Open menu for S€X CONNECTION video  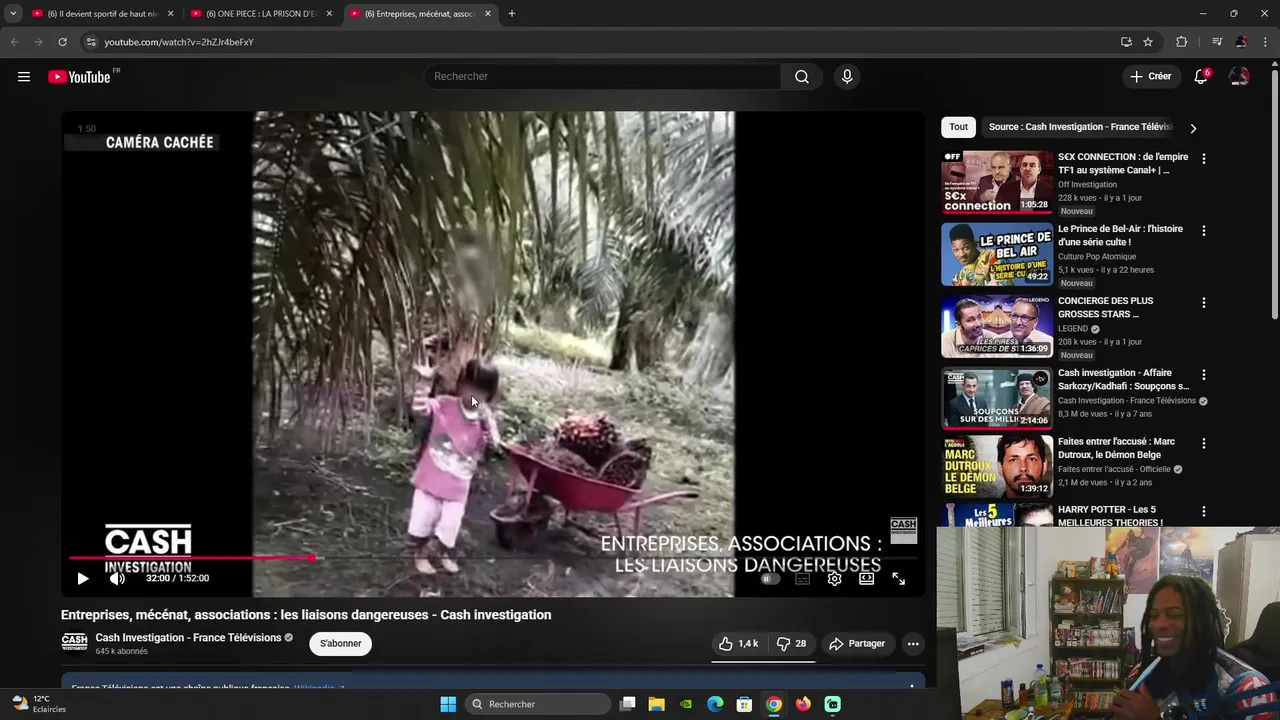click(1203, 159)
